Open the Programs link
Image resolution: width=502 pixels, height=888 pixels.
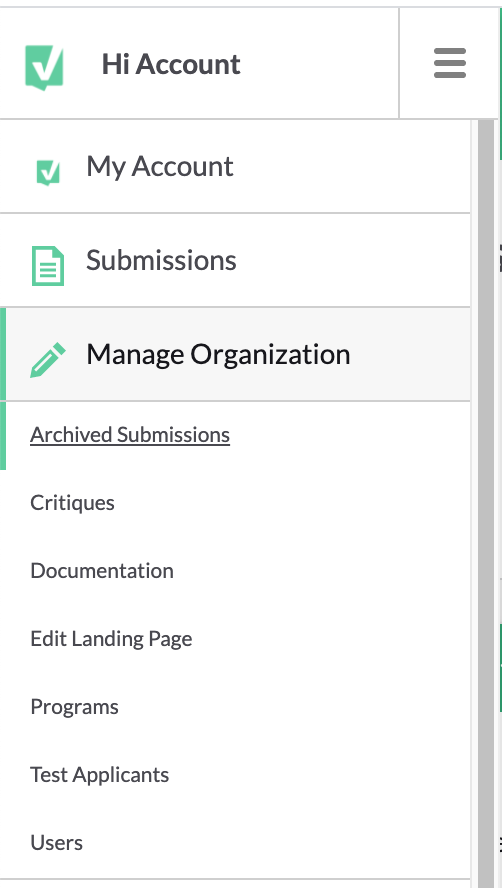click(74, 707)
